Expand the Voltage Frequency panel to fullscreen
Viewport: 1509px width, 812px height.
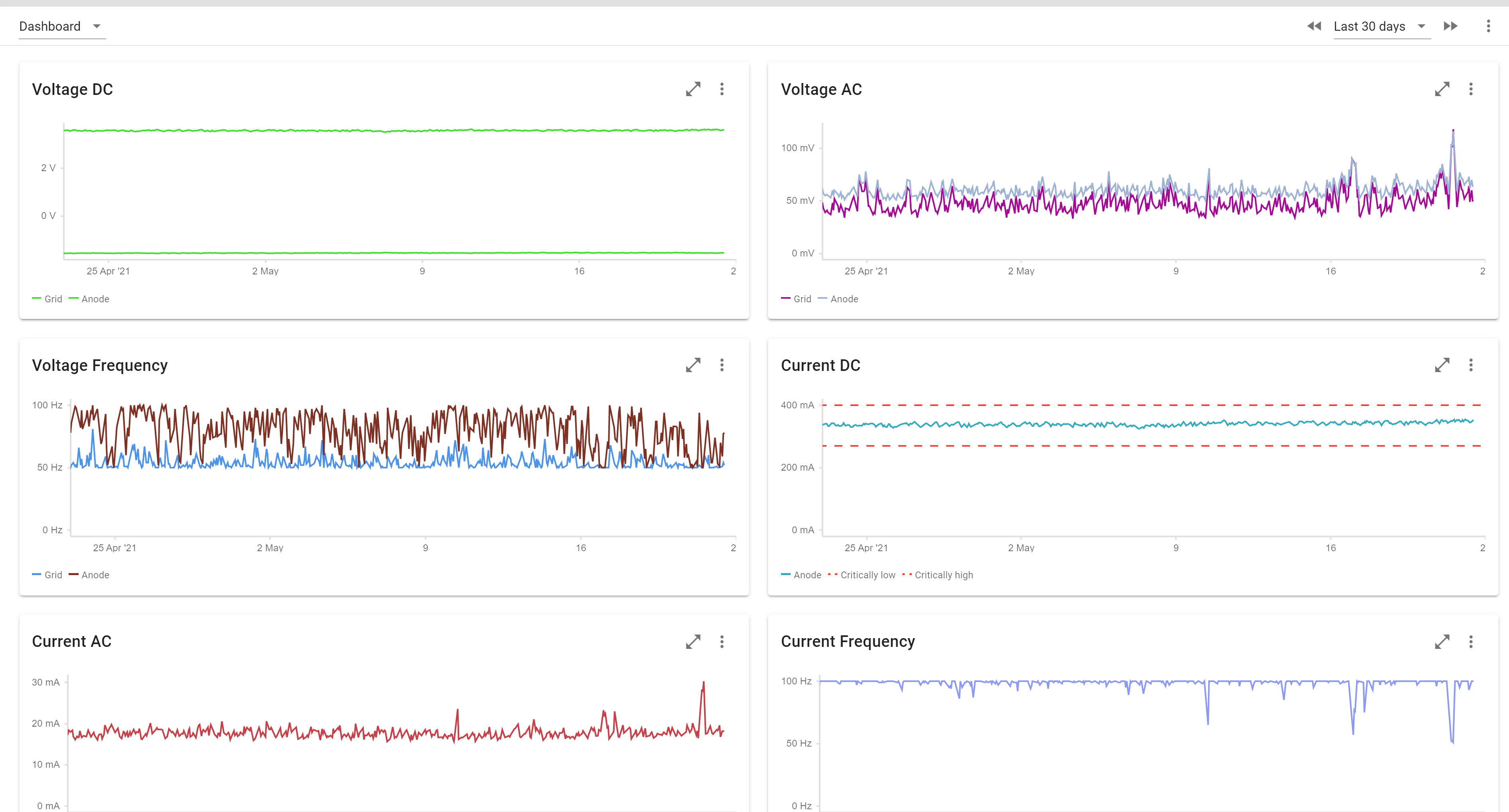click(x=693, y=365)
